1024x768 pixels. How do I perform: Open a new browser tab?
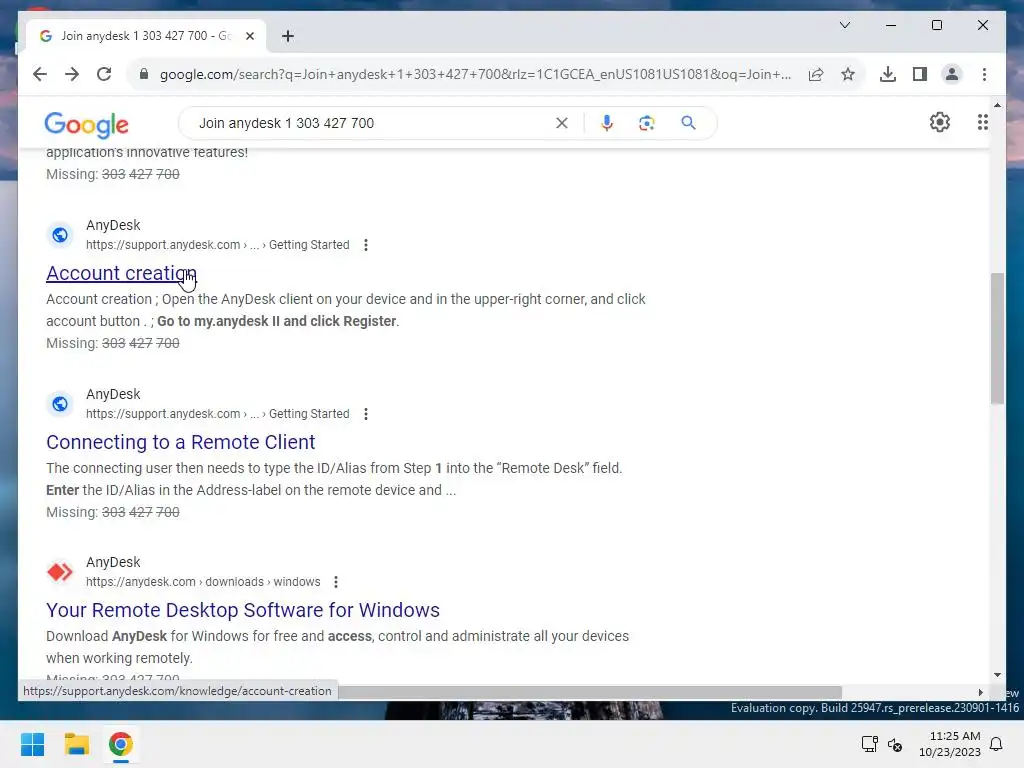(288, 36)
